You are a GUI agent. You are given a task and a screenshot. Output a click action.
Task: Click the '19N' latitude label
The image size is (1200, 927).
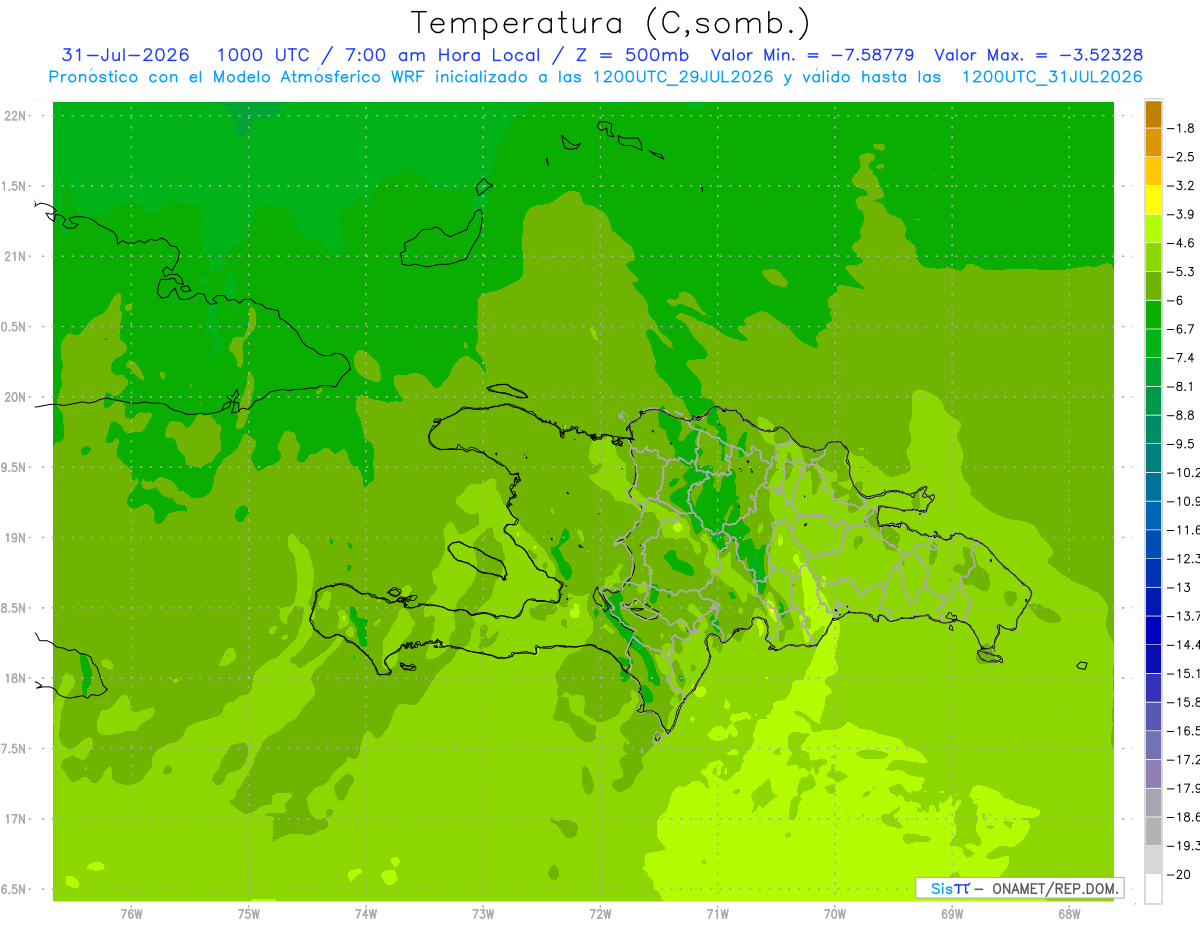pyautogui.click(x=15, y=538)
